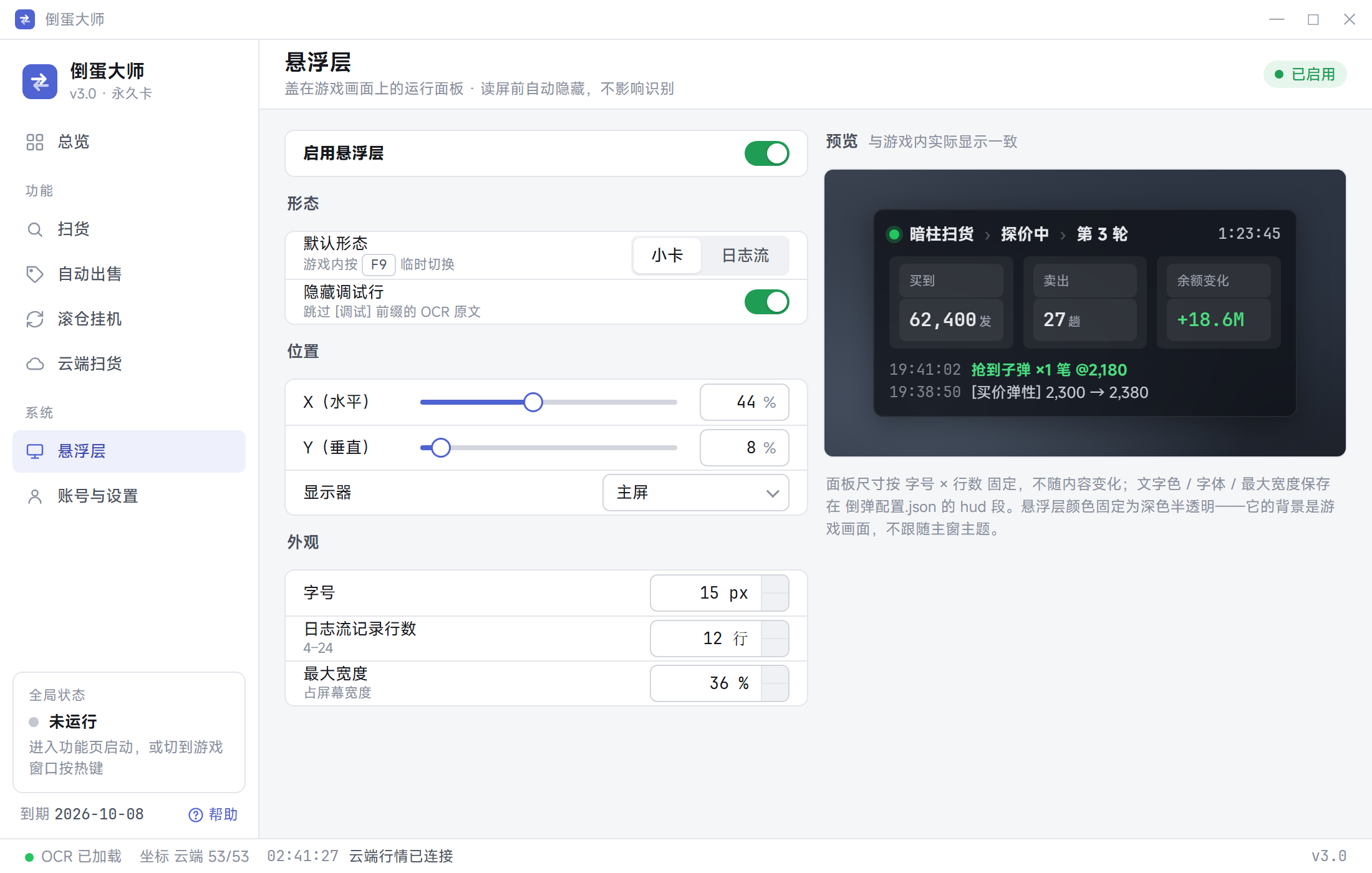Click the 到期 2026-10-08 expiry text
1372x873 pixels.
pos(82,814)
